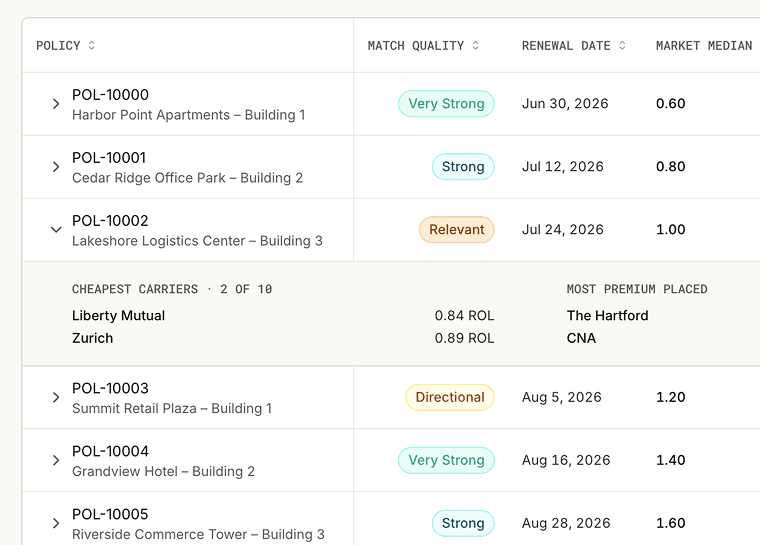
Task: Expand the POL-10003 row
Action: click(56, 398)
